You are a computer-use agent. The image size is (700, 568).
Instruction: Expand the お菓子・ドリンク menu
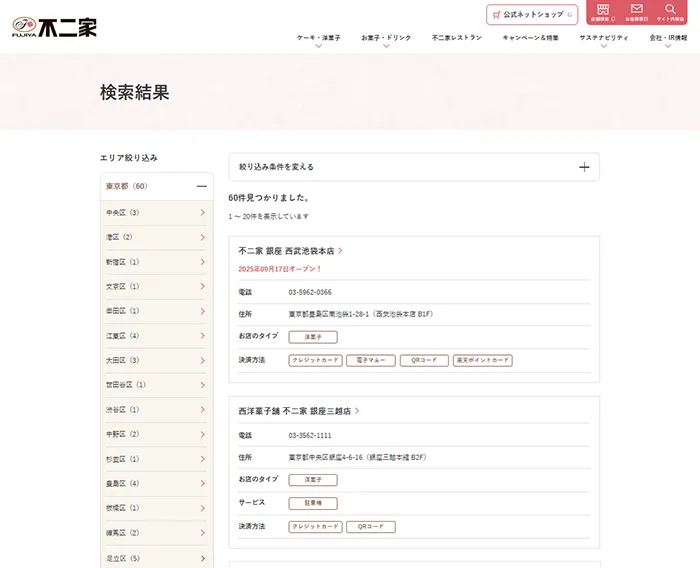[386, 38]
